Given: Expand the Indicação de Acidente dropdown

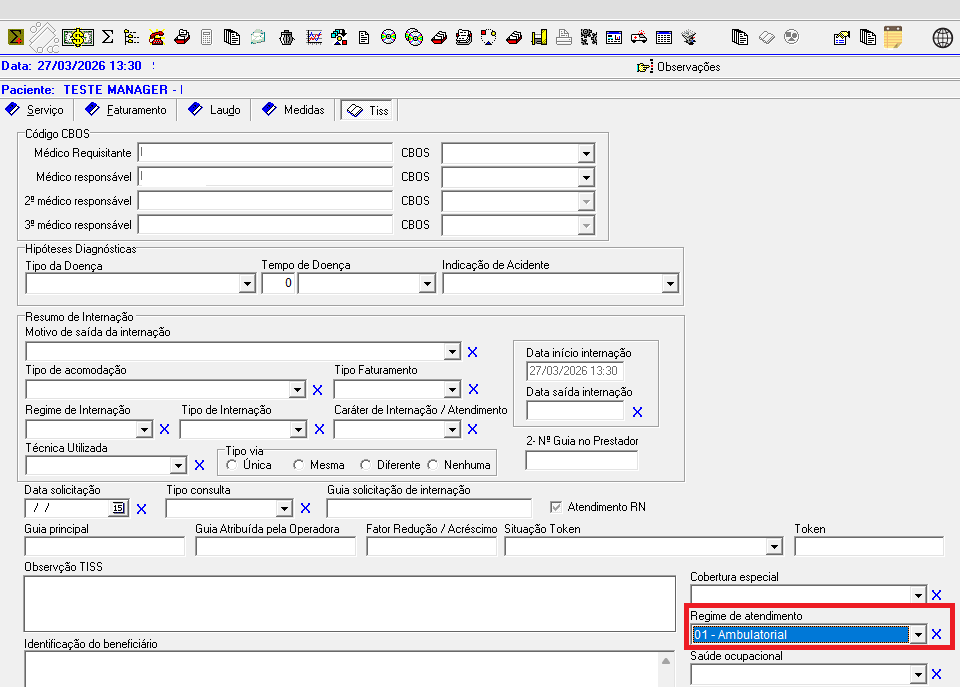Looking at the screenshot, I should pos(669,284).
